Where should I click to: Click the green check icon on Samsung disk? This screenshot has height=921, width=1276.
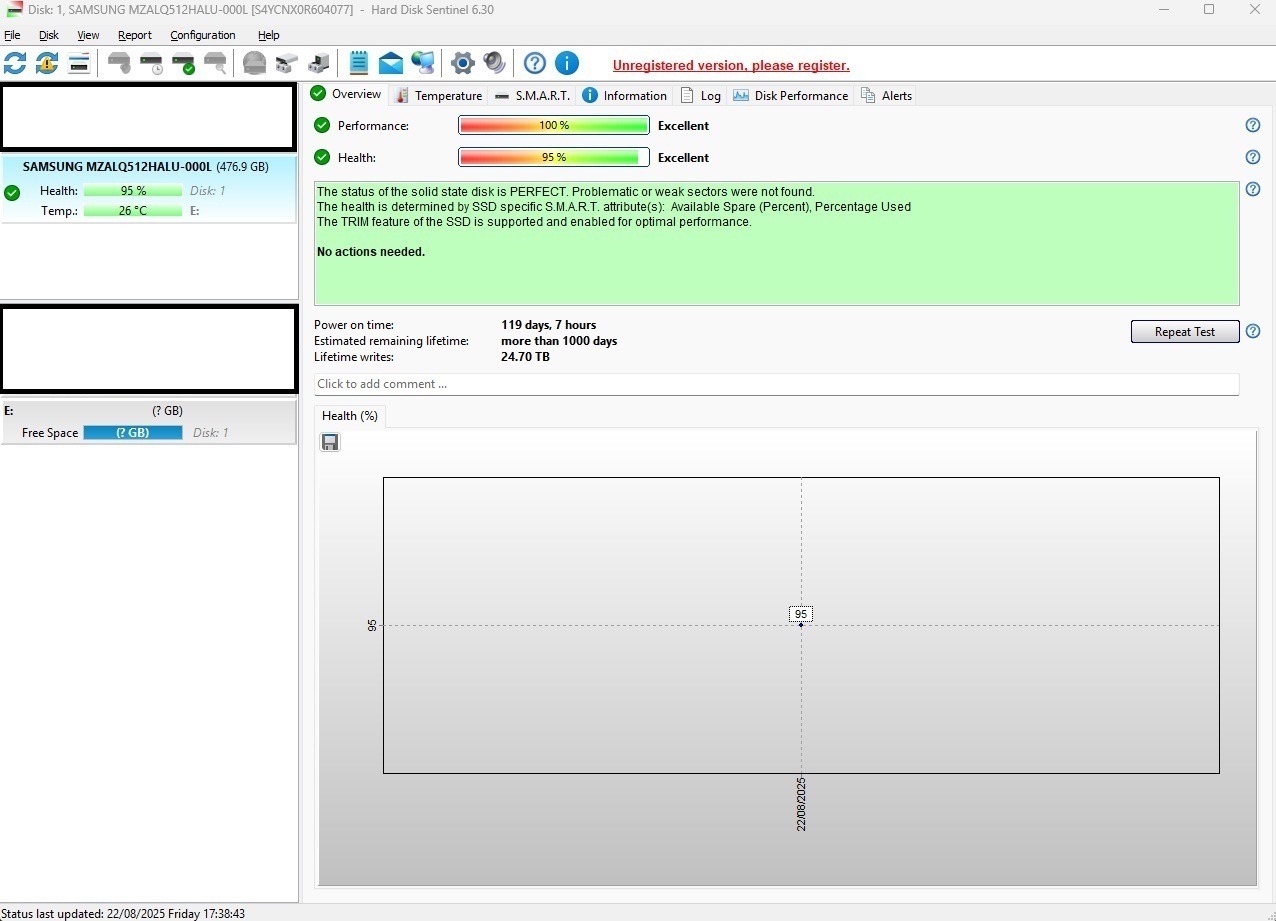(12, 193)
